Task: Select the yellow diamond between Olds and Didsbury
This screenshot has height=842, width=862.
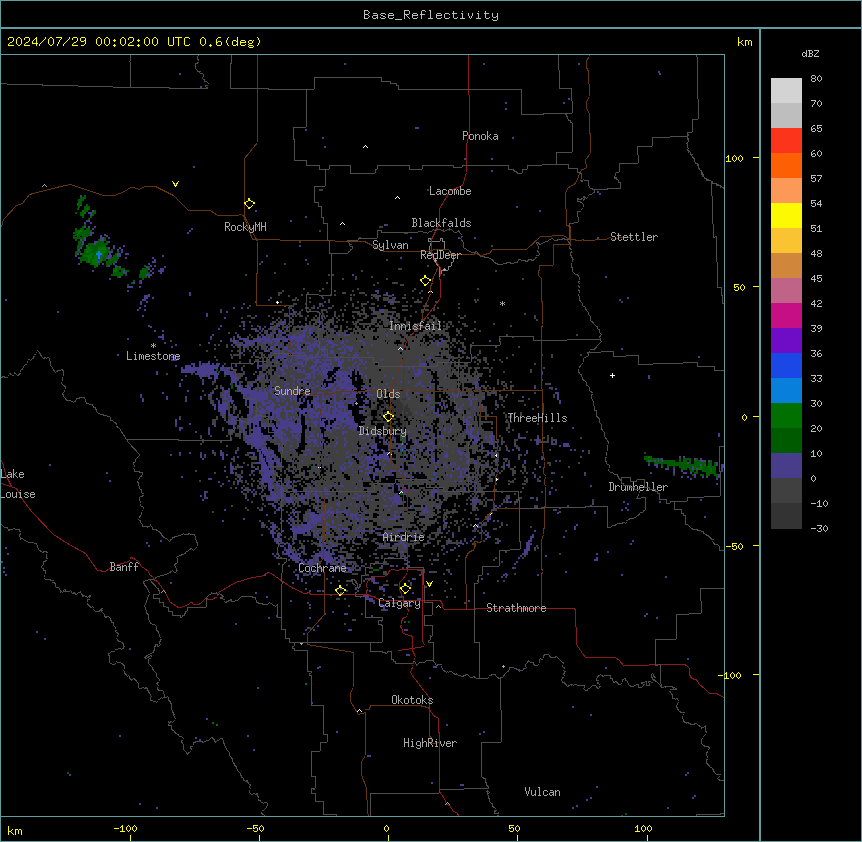Action: [x=388, y=417]
